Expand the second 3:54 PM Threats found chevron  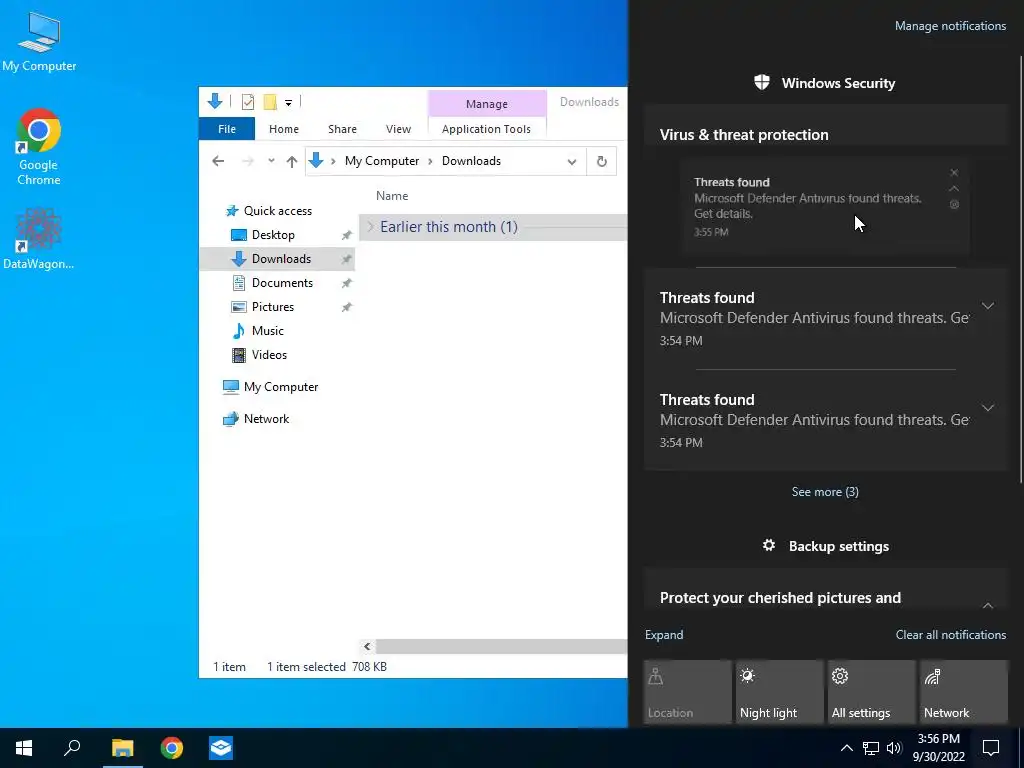tap(987, 408)
